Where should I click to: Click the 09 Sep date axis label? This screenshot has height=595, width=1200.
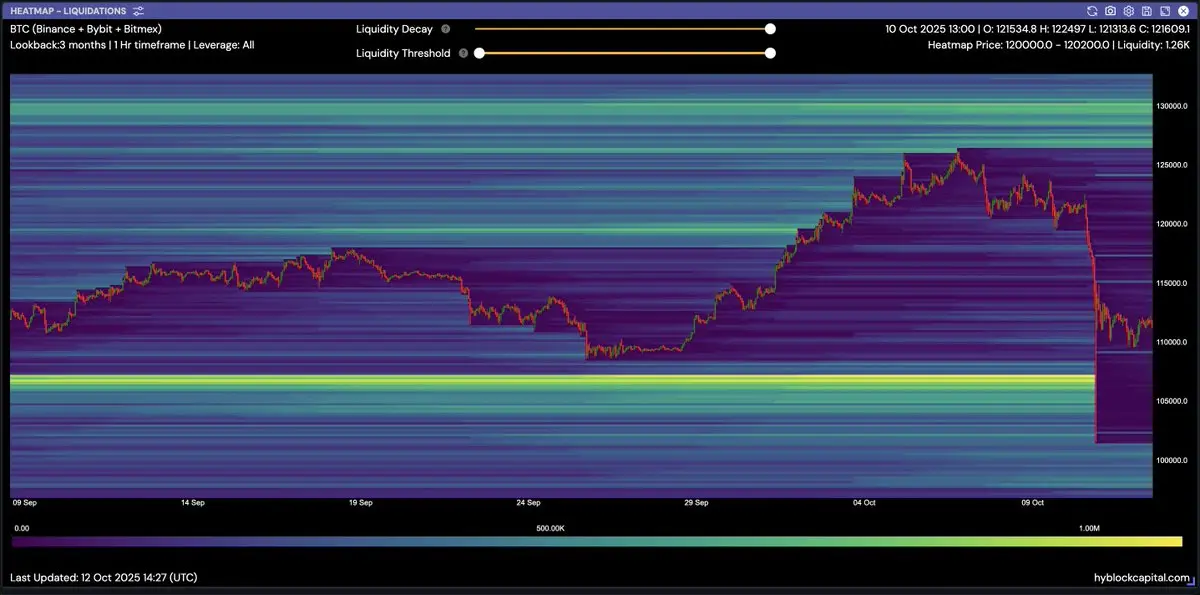(x=24, y=503)
